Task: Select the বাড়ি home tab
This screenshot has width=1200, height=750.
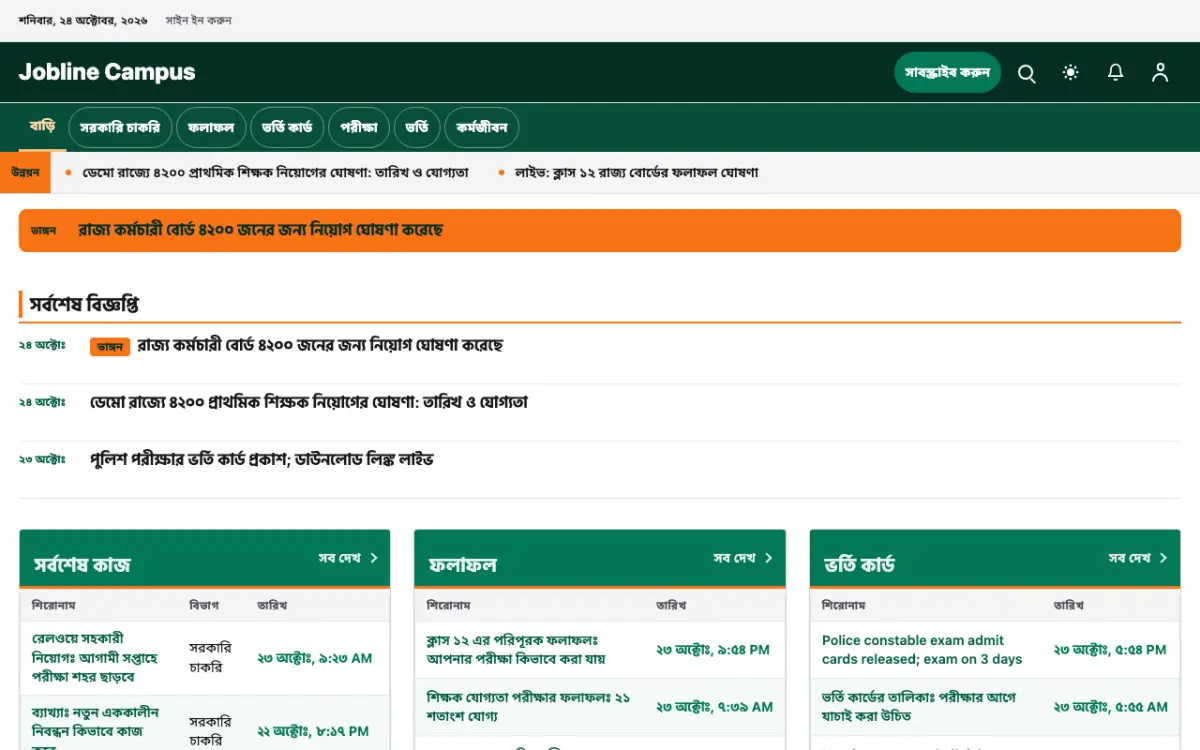Action: [x=42, y=127]
